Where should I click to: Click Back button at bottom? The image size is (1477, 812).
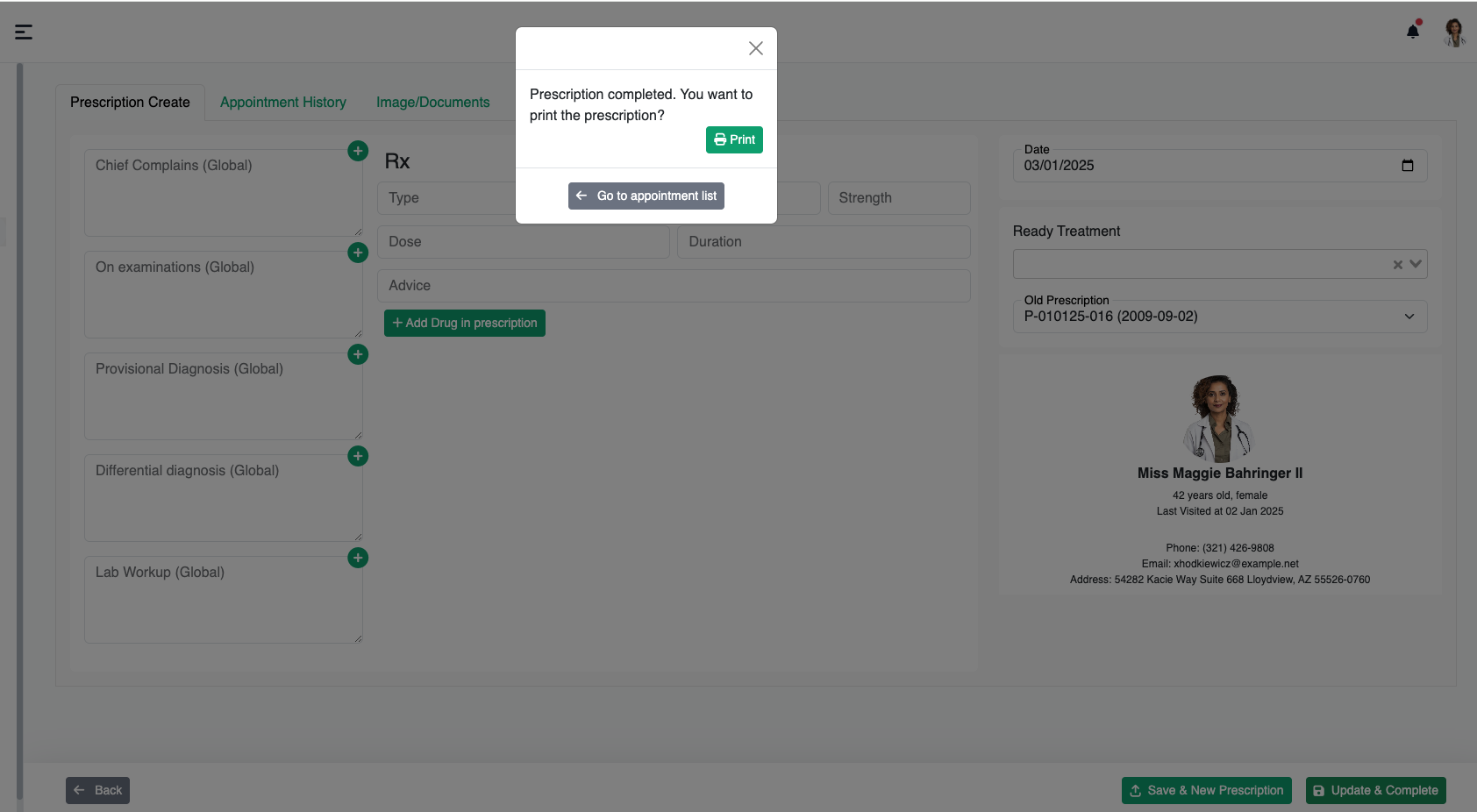[97, 790]
